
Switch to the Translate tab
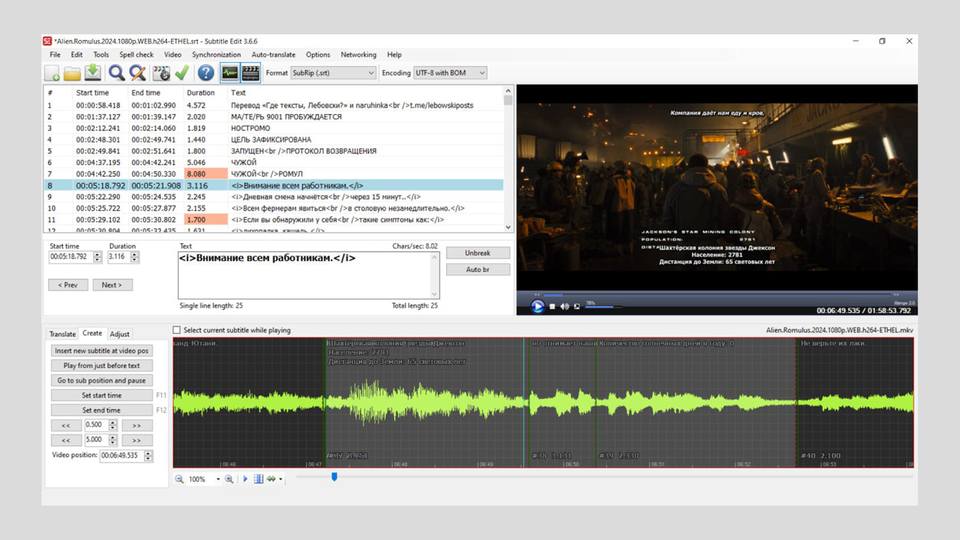62,334
